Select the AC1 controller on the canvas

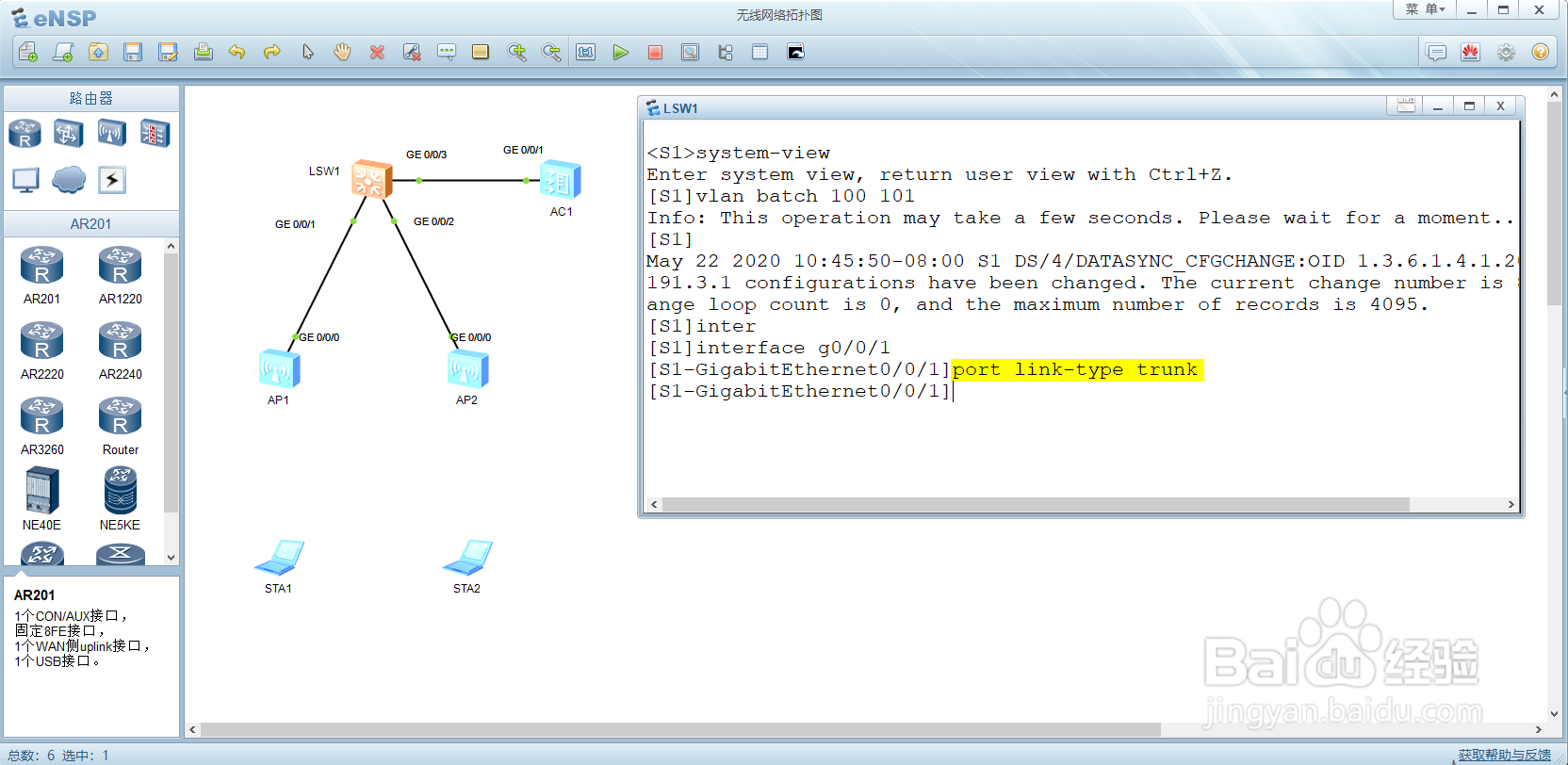[561, 179]
